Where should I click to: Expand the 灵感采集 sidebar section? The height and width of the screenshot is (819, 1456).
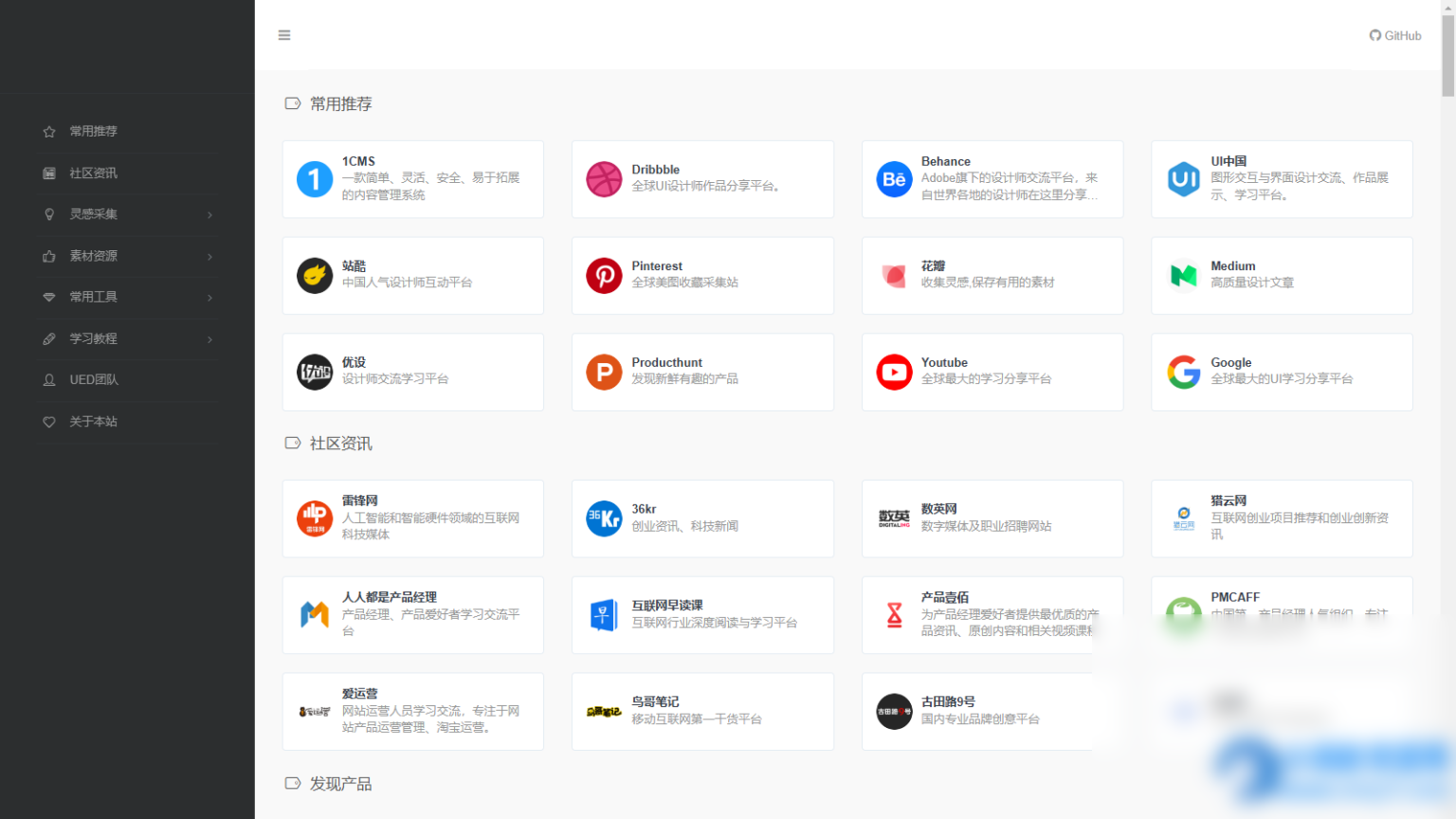127,214
